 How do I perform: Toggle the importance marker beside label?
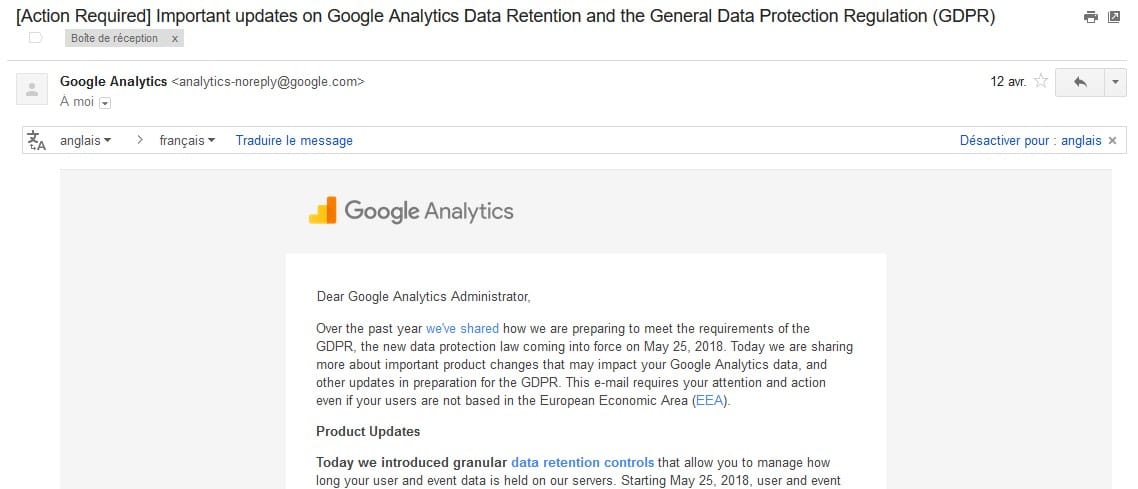point(36,38)
